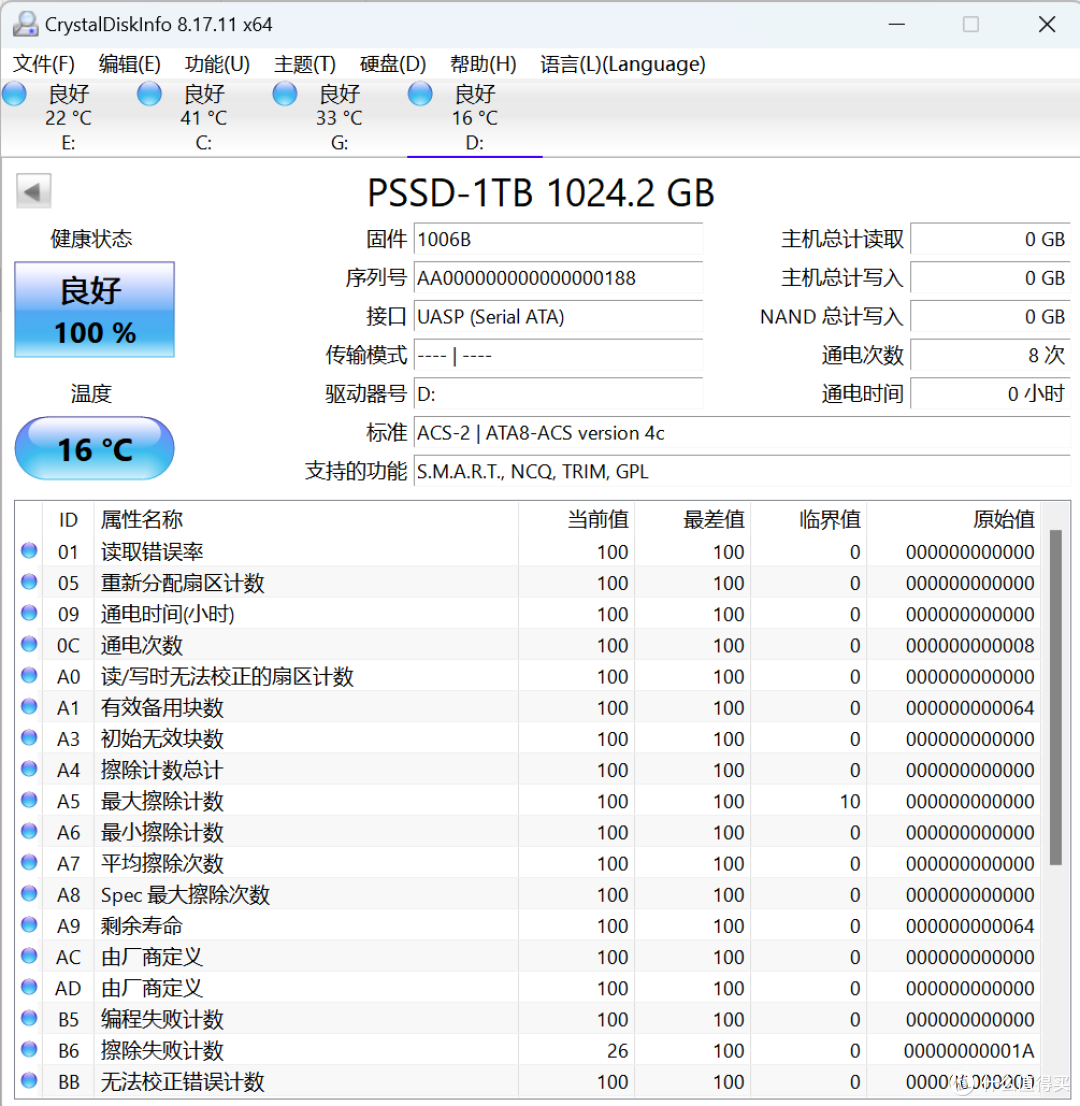1080x1106 pixels.
Task: Click the 最差值 column header
Action: 692,520
